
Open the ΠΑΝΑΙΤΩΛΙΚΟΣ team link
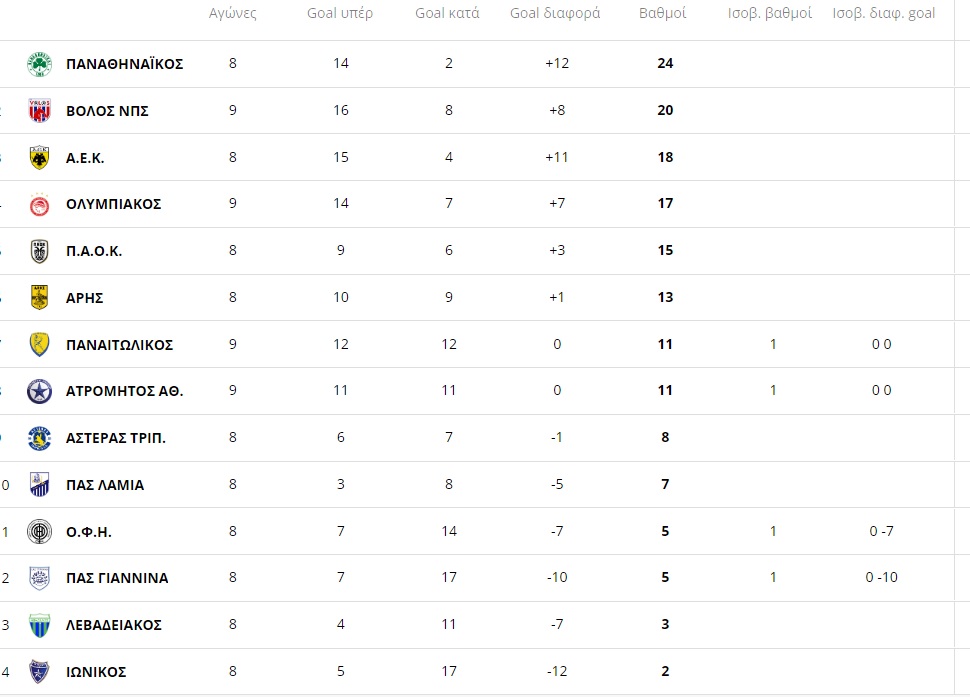pyautogui.click(x=119, y=345)
